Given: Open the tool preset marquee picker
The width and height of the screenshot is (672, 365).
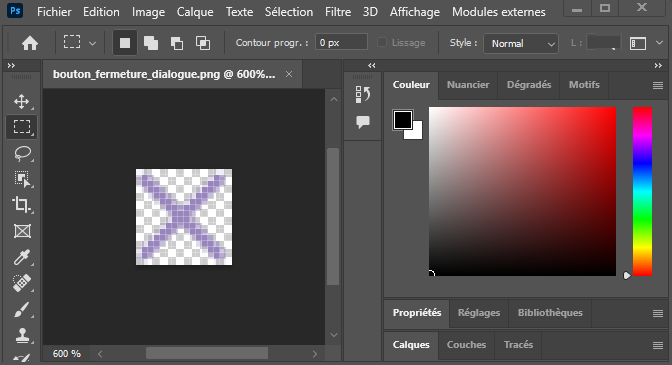Looking at the screenshot, I should [x=80, y=43].
